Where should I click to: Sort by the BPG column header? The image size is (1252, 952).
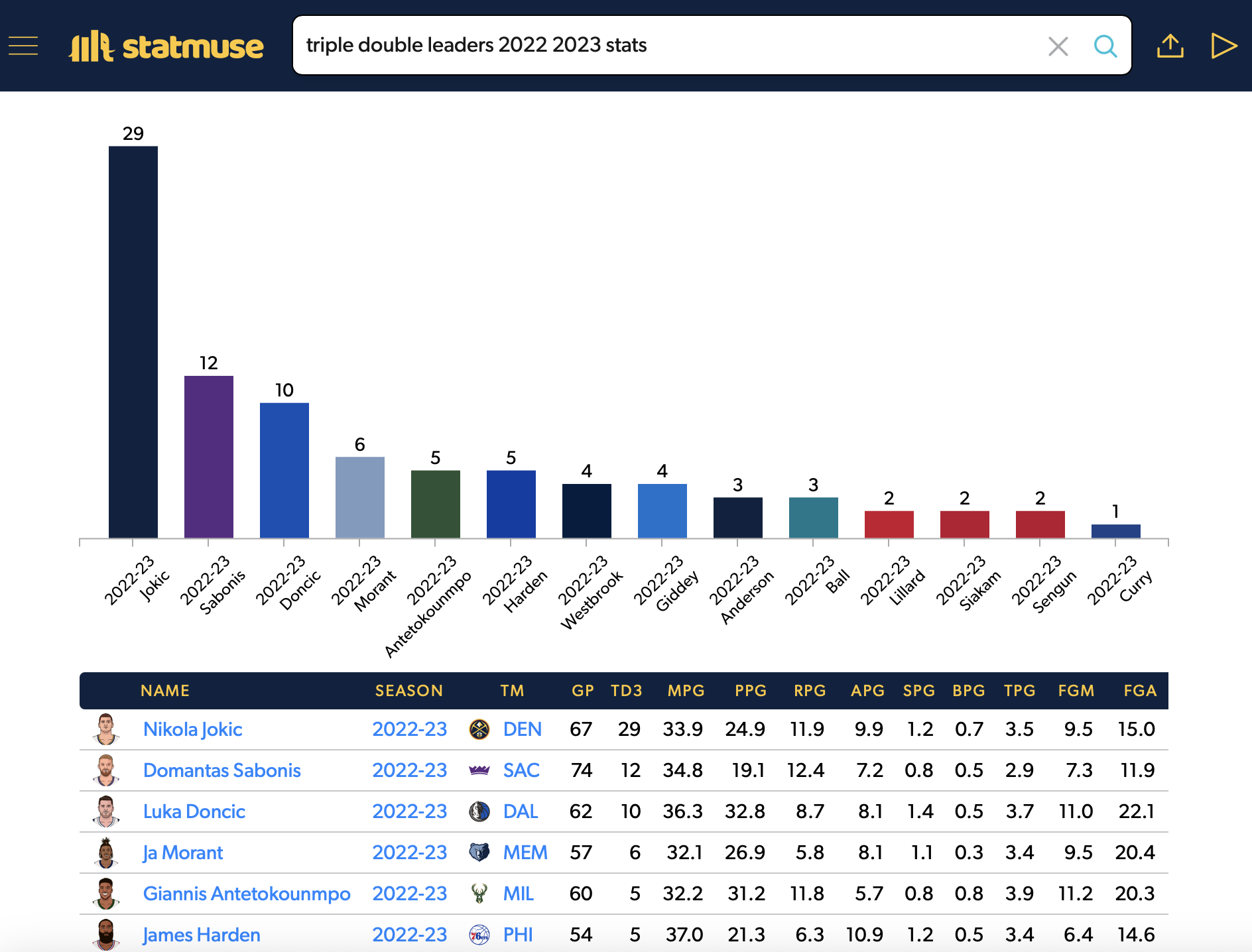969,691
